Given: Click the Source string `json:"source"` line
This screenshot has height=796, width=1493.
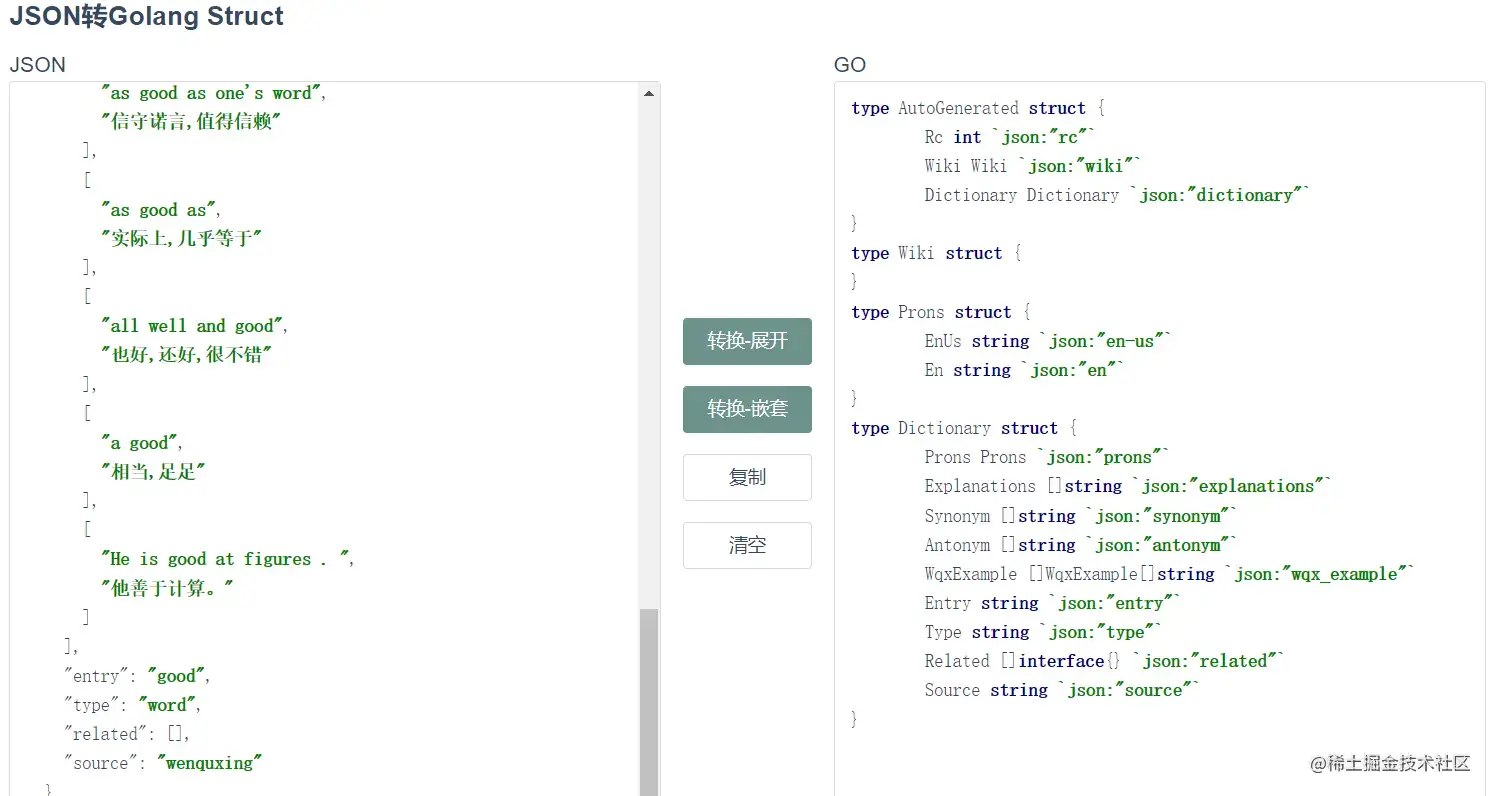Looking at the screenshot, I should (1062, 690).
